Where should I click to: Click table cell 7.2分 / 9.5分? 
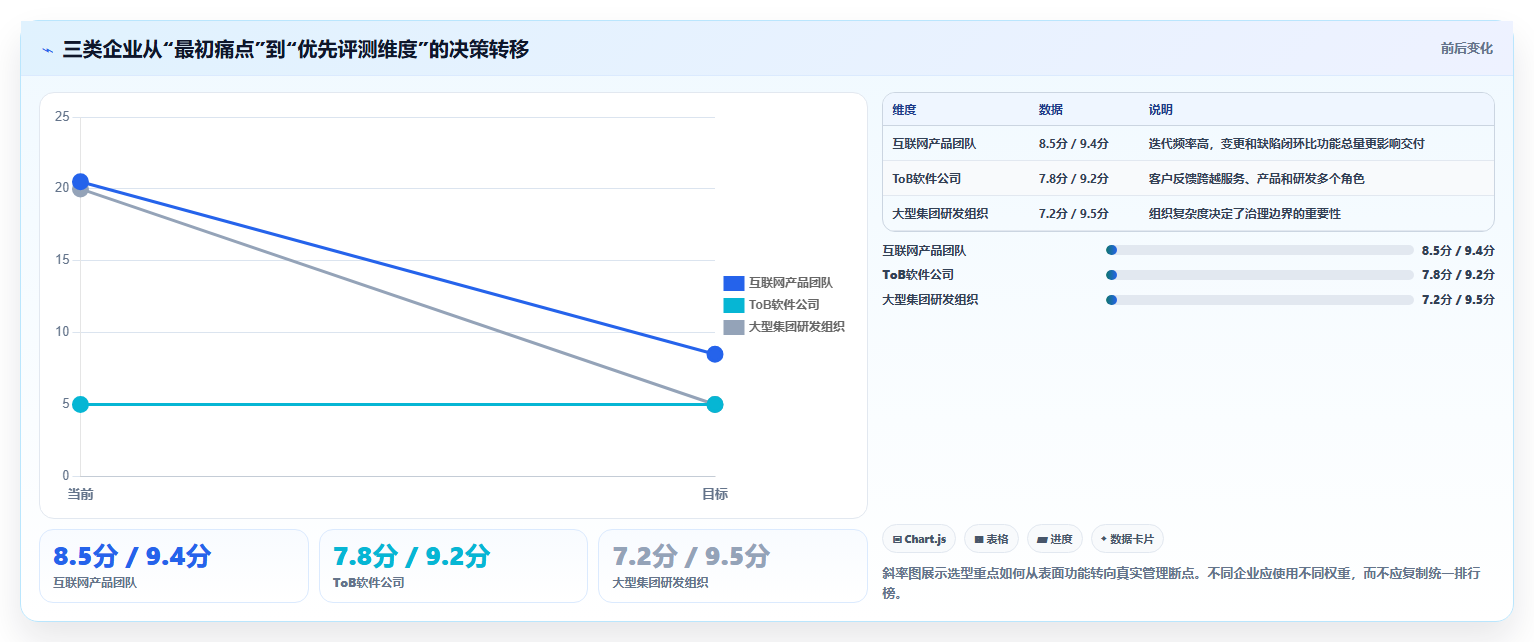coord(1073,214)
